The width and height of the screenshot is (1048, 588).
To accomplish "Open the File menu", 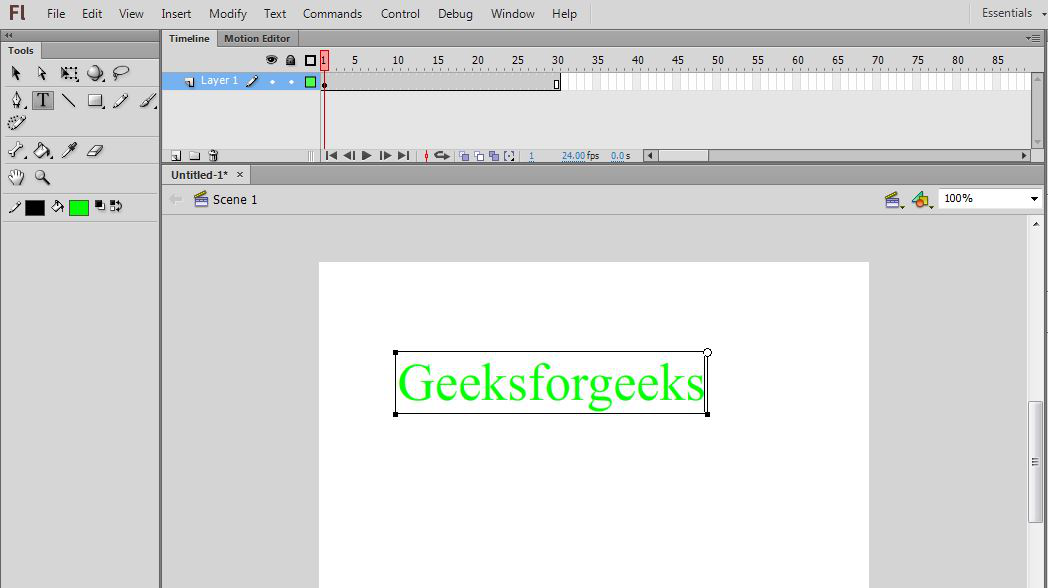I will click(x=56, y=13).
